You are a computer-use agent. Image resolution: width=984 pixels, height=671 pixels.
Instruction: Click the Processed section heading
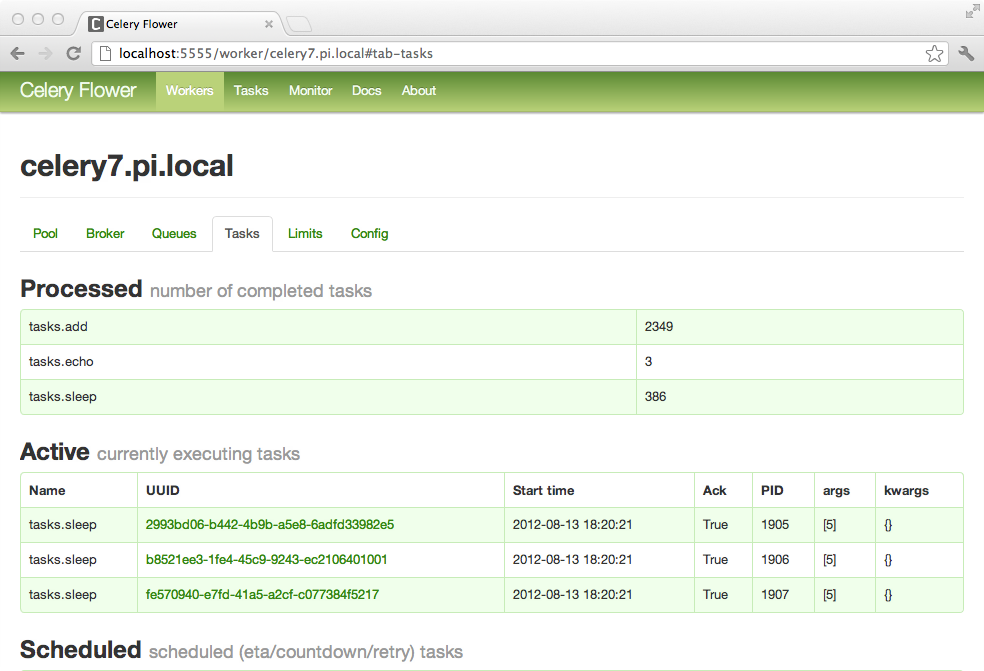click(82, 289)
